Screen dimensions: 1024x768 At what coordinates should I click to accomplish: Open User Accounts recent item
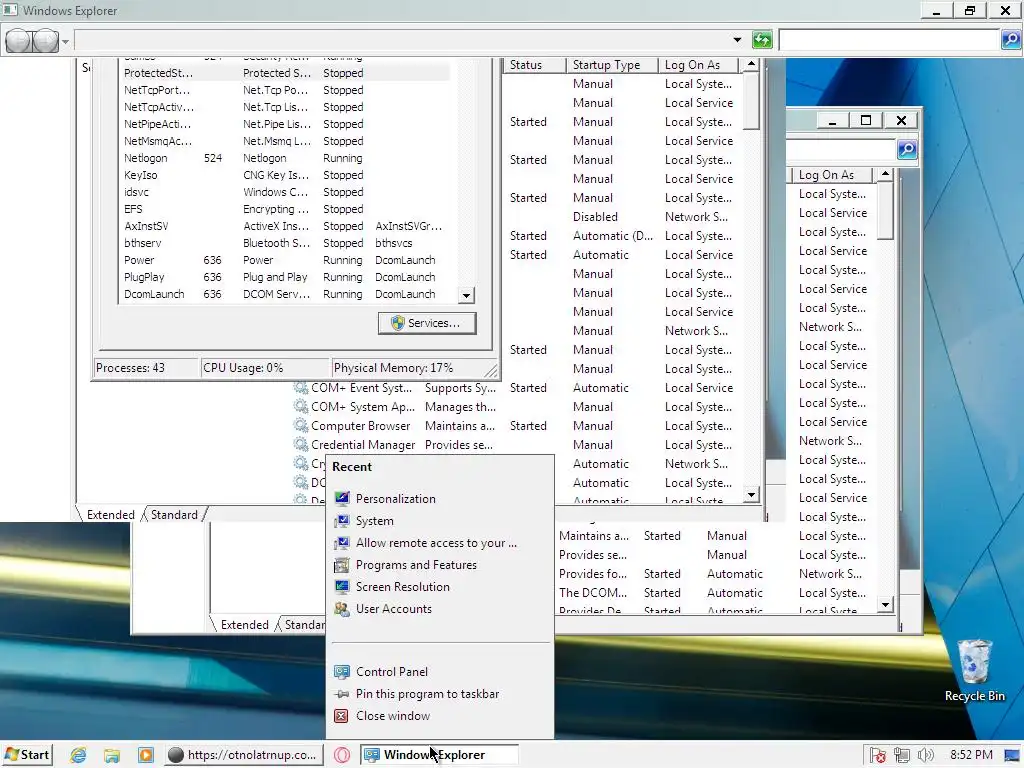click(x=393, y=609)
